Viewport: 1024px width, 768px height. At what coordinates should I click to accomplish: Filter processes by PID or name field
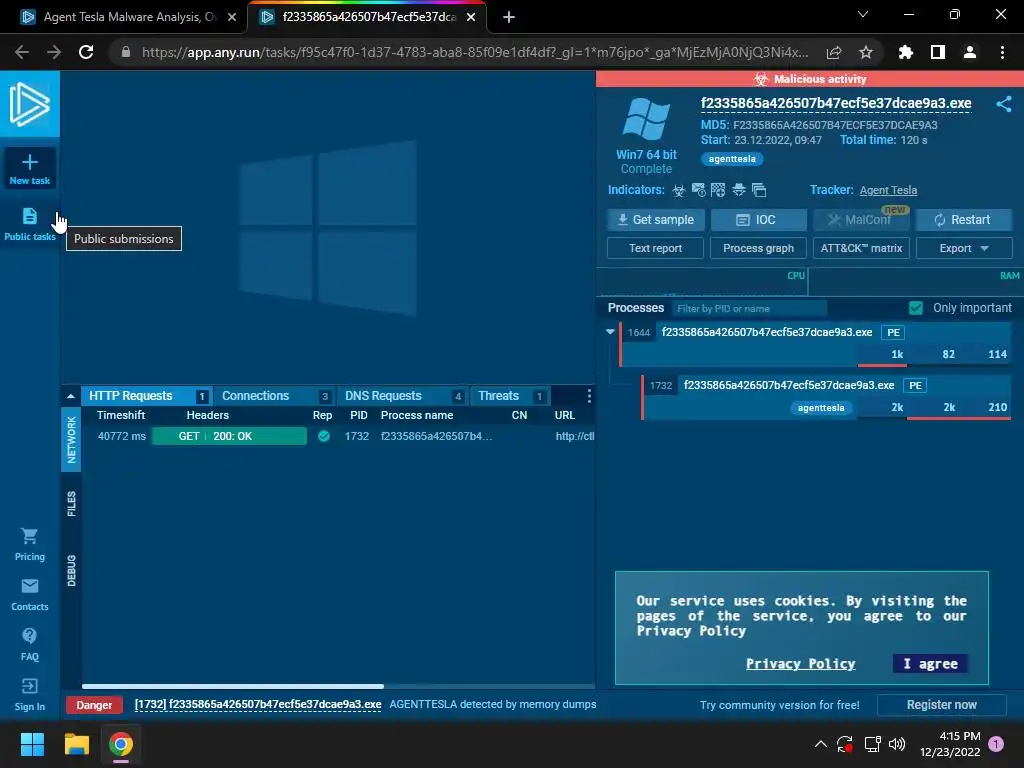(x=750, y=308)
